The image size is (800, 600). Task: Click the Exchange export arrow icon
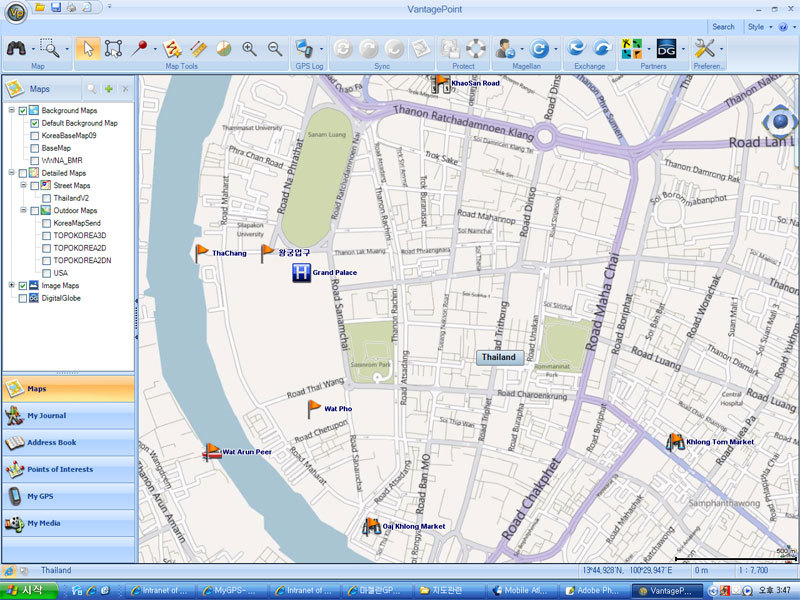coord(603,48)
